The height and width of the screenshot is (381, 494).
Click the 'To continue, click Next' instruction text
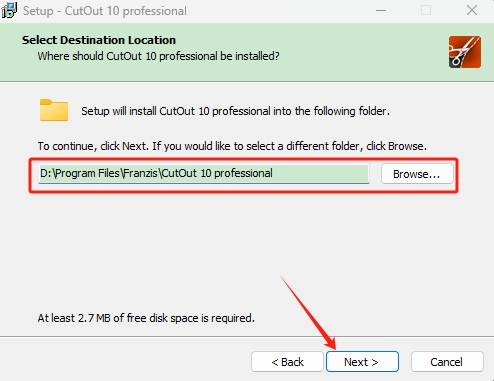[x=232, y=146]
